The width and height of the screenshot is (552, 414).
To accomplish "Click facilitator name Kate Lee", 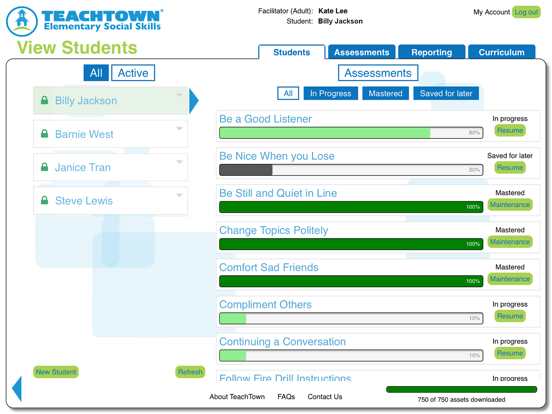I will 333,11.
